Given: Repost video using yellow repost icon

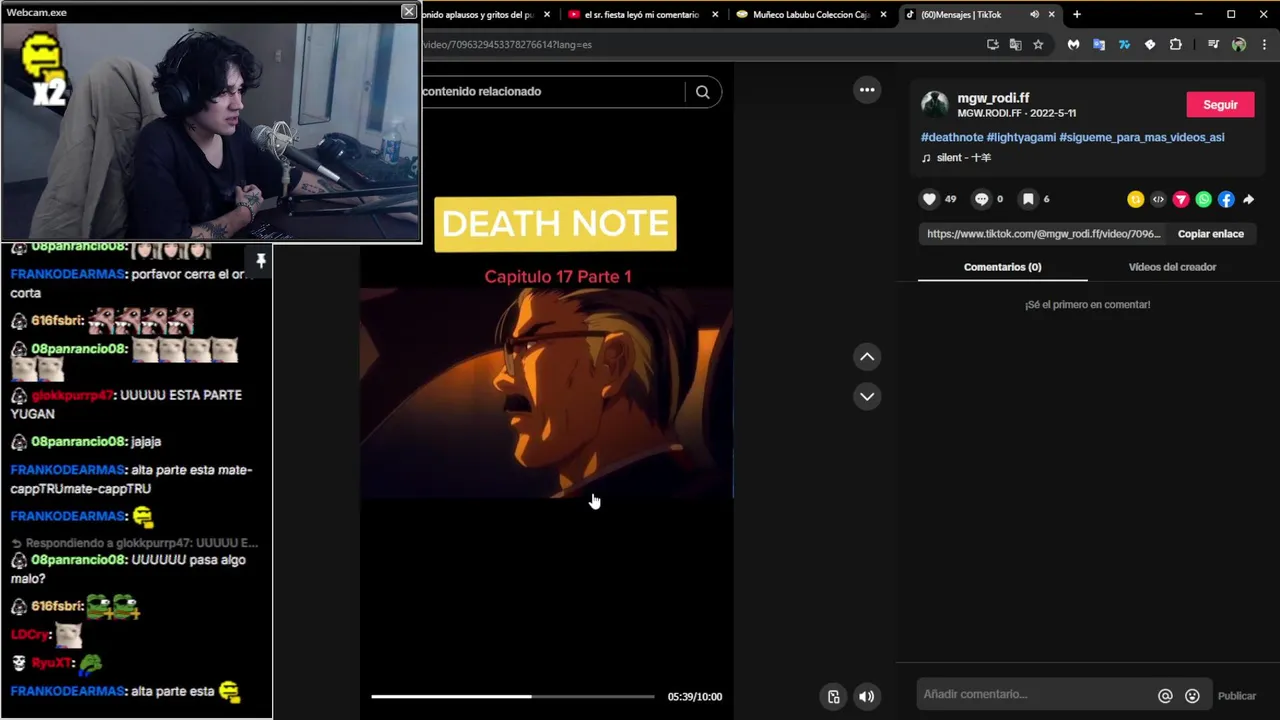Looking at the screenshot, I should [x=1135, y=199].
